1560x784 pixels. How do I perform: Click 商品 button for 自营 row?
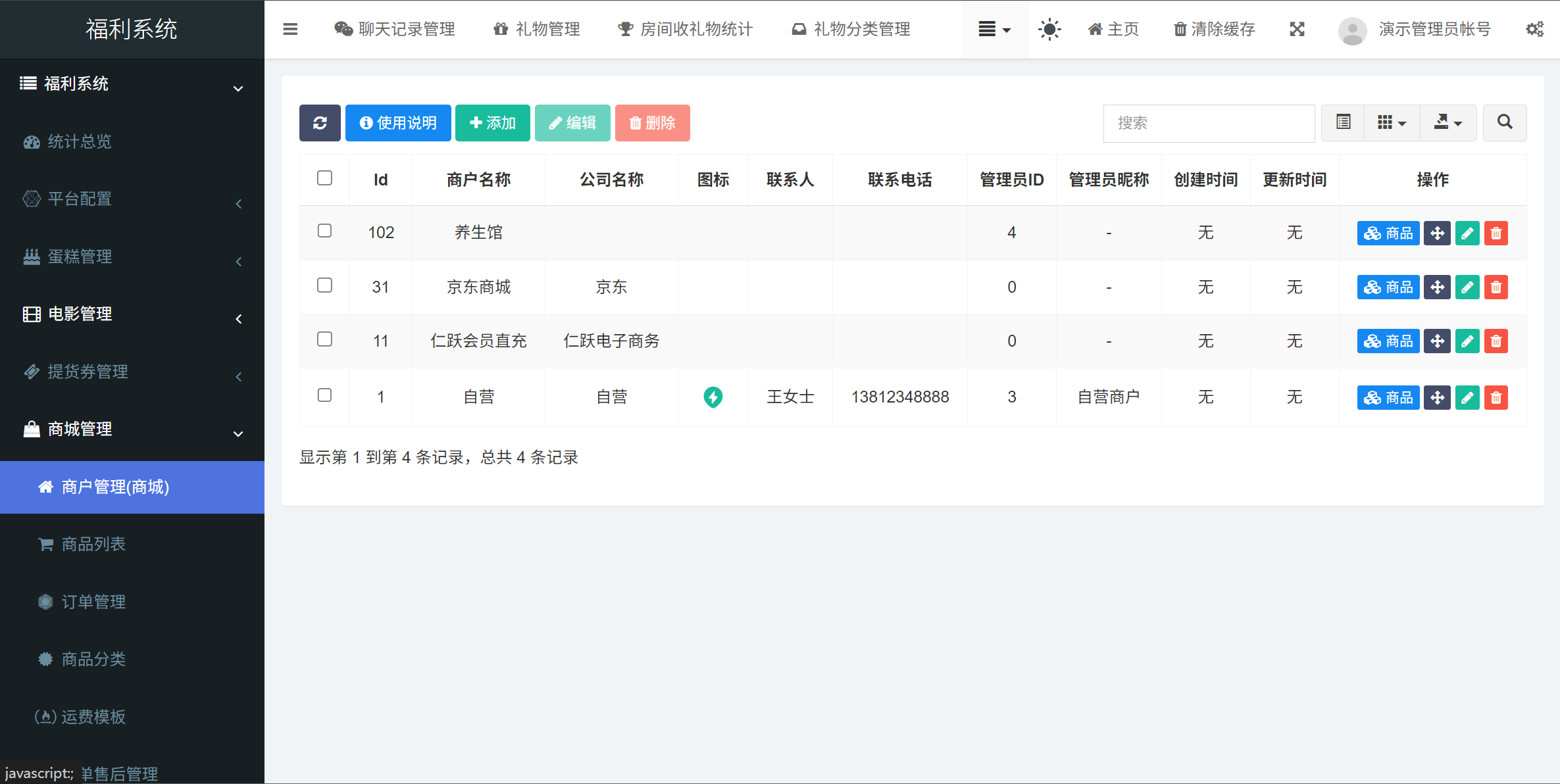click(x=1388, y=397)
